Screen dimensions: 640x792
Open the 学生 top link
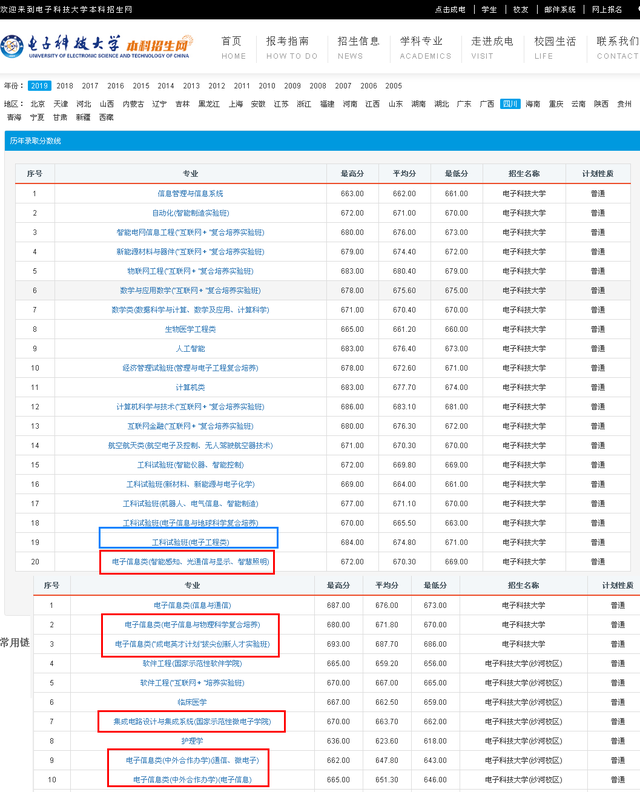(x=489, y=10)
